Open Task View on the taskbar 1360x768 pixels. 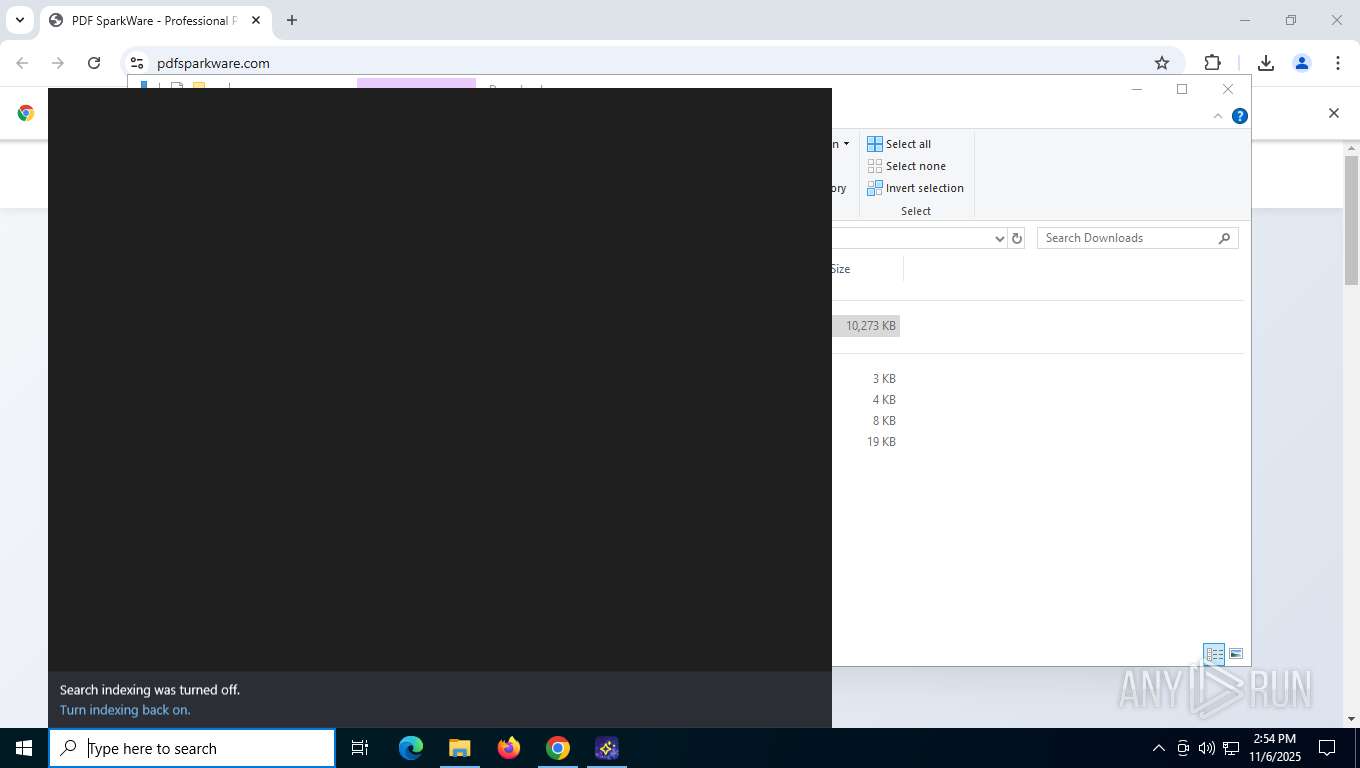(360, 748)
